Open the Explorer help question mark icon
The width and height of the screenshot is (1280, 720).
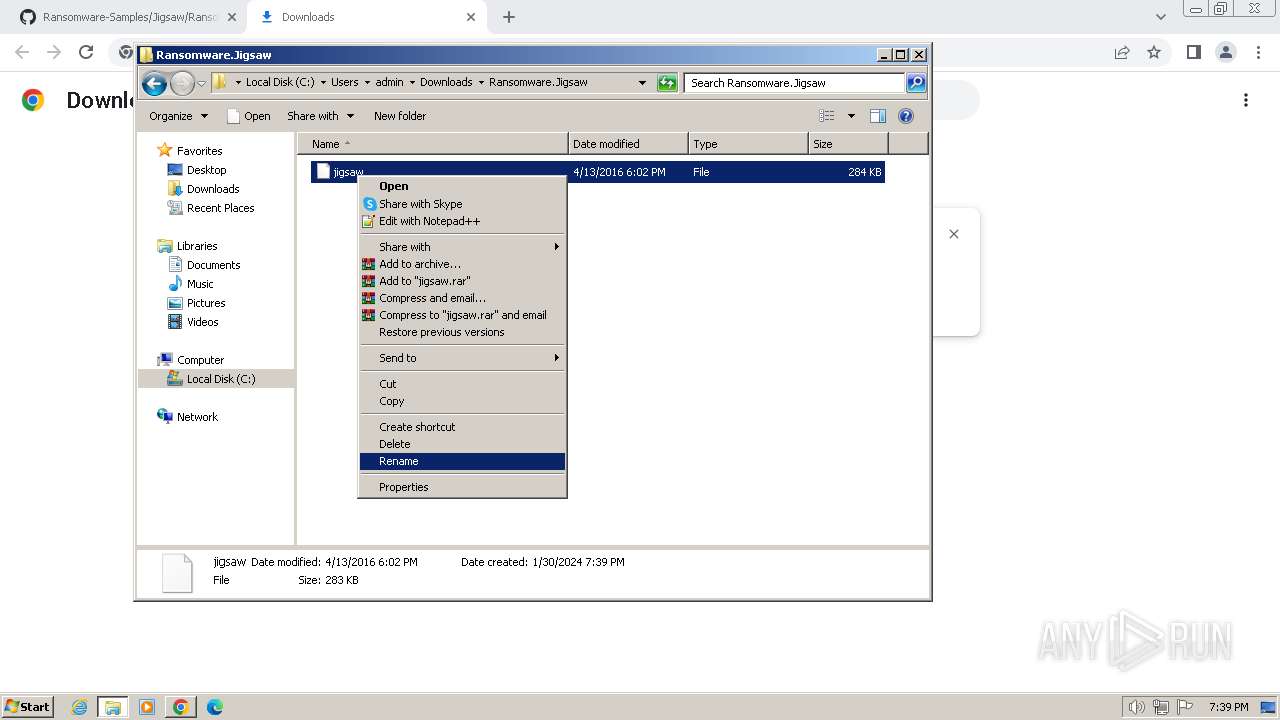pos(906,116)
